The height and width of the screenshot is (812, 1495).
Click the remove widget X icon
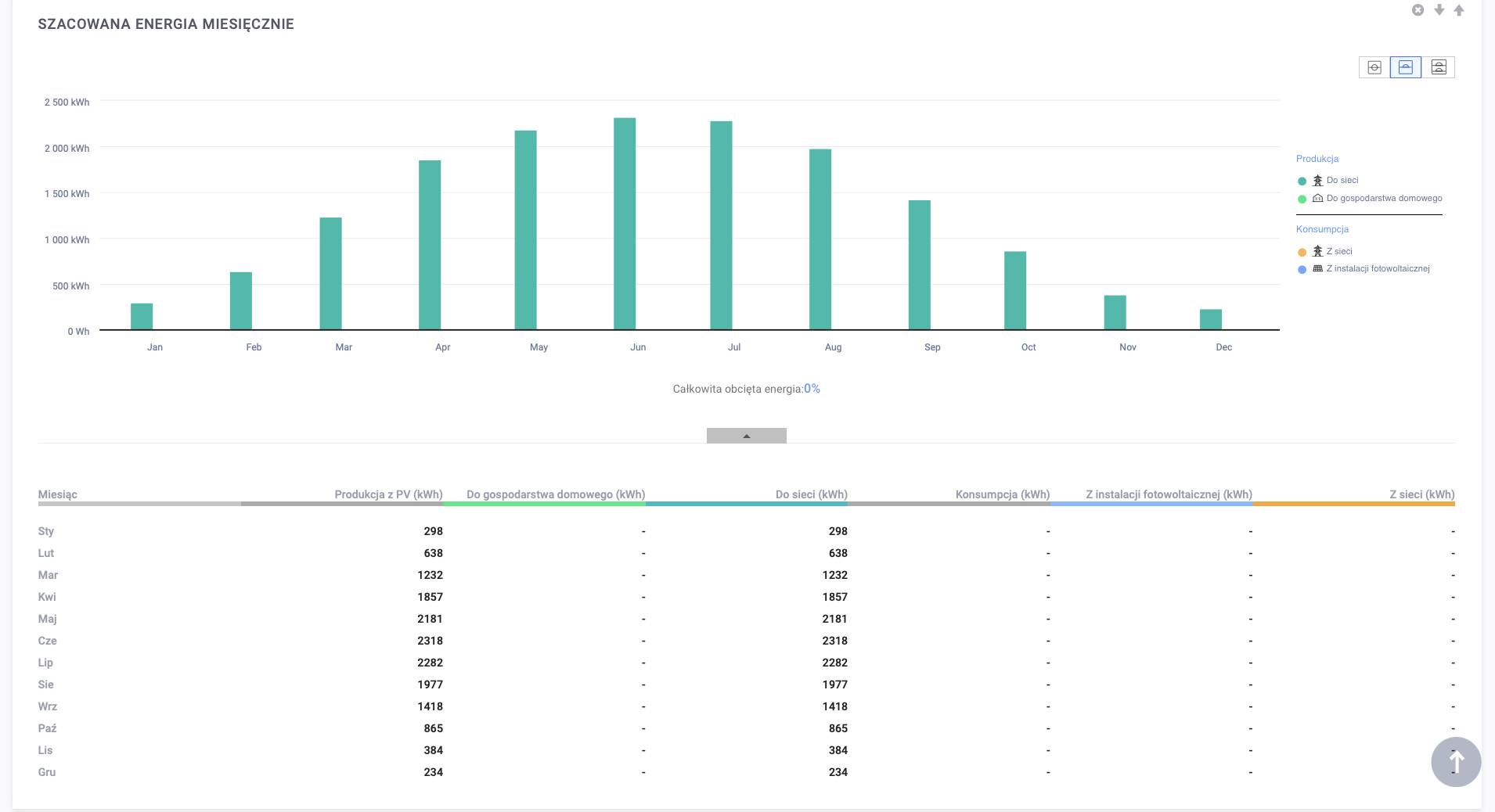1418,10
